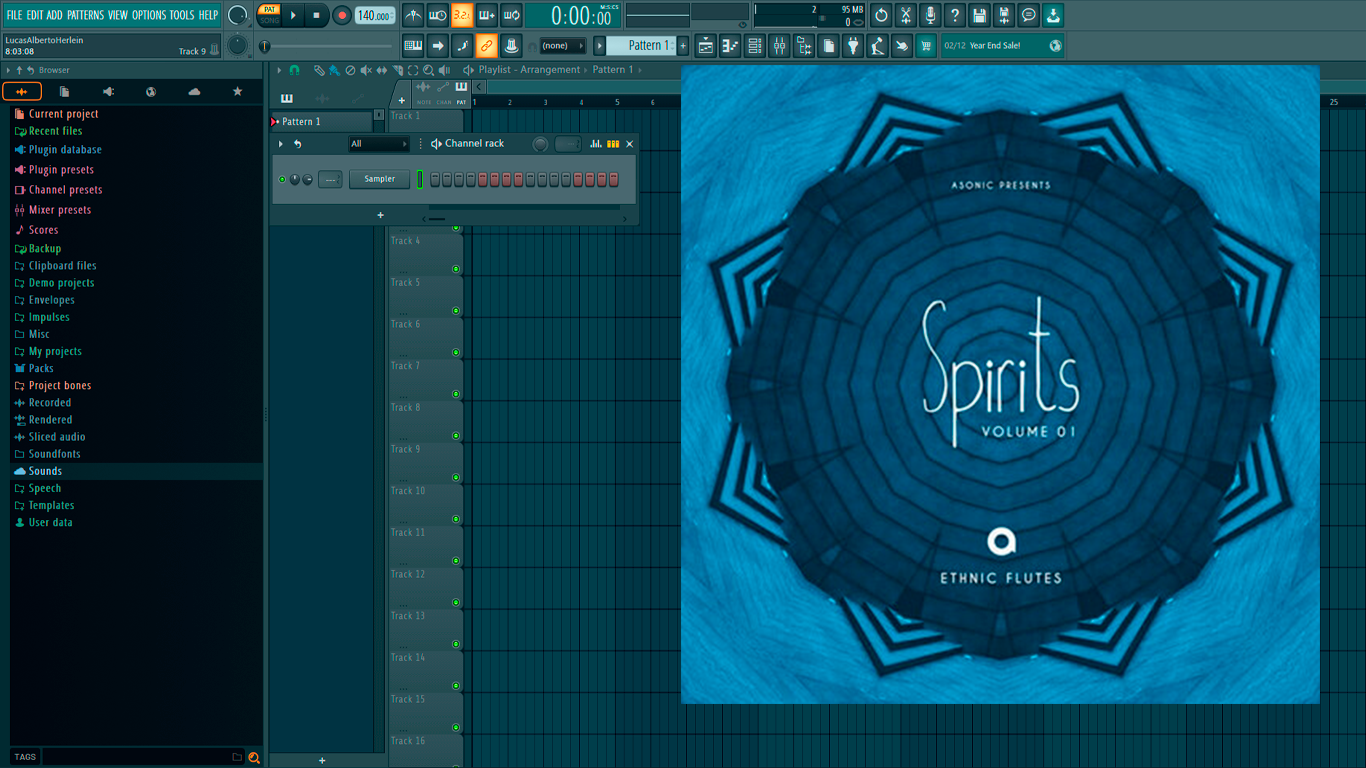The height and width of the screenshot is (768, 1366).
Task: Add a new pattern with the plus button
Action: pos(683,45)
